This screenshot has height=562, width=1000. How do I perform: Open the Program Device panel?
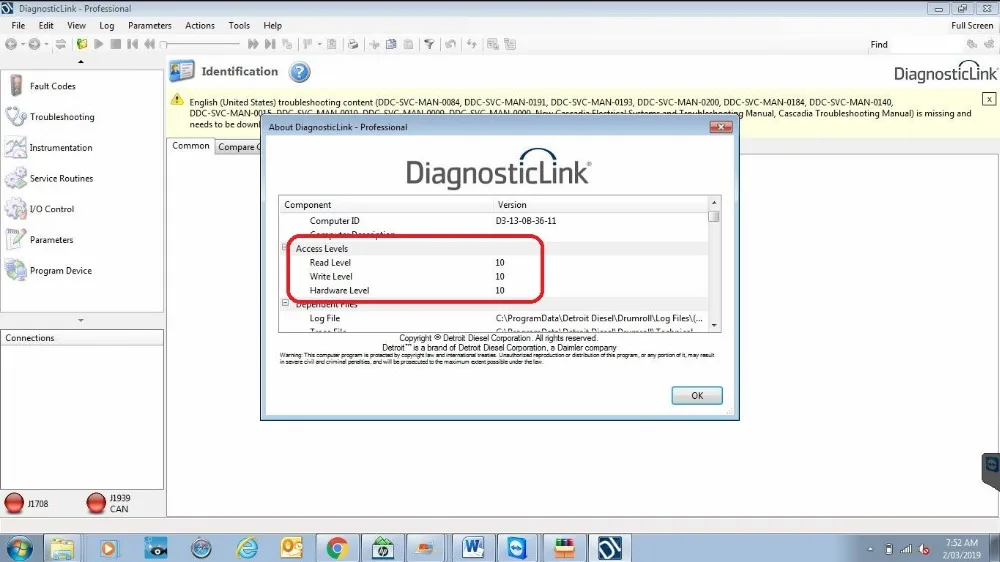click(x=48, y=270)
